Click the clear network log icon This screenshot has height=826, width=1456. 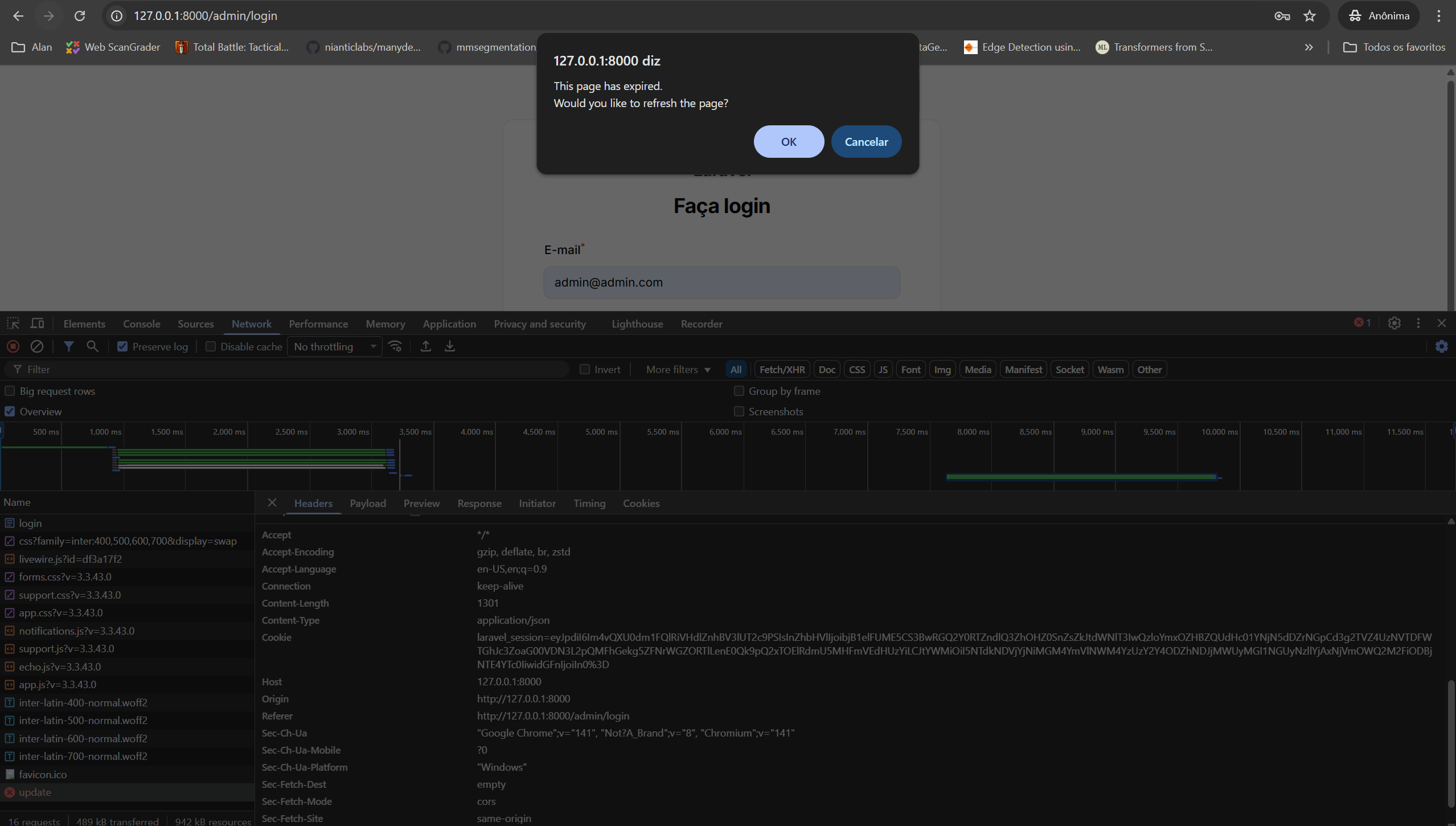[x=37, y=346]
